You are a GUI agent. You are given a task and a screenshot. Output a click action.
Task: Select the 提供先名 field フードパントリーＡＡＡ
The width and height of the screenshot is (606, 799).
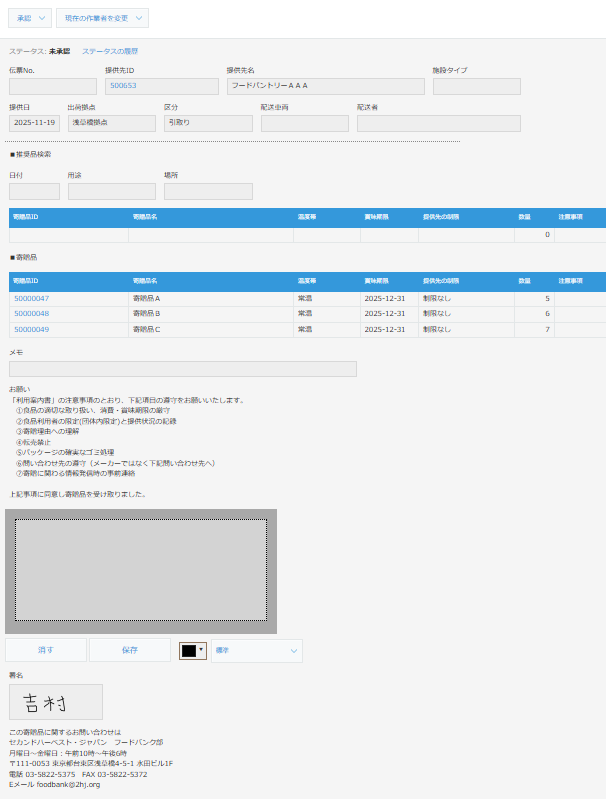click(x=325, y=86)
